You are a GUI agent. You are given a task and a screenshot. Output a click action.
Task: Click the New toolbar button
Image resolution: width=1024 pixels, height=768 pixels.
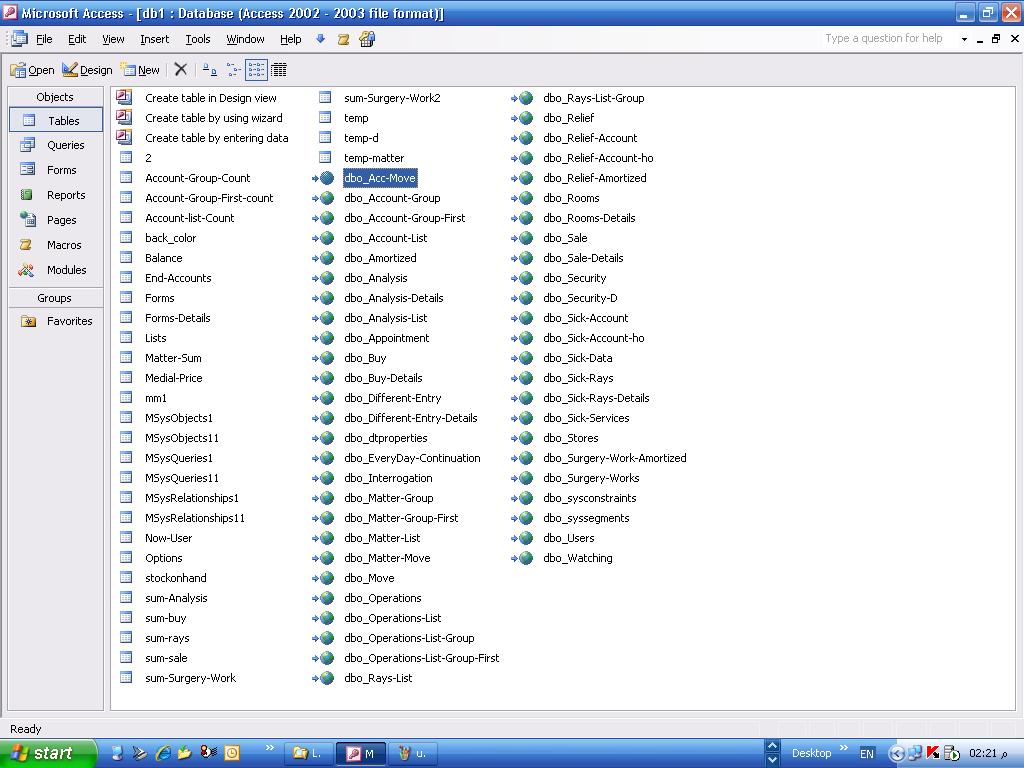[140, 70]
